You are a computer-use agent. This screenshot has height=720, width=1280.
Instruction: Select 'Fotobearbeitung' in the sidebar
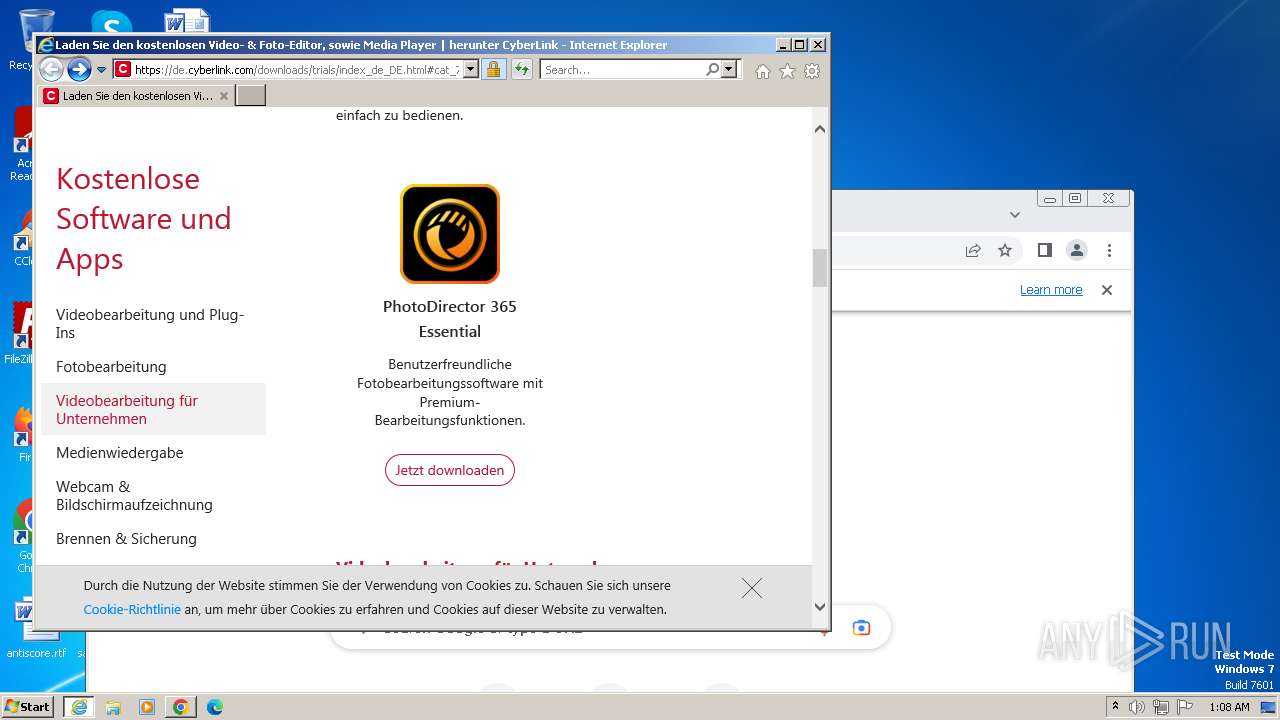[x=111, y=367]
